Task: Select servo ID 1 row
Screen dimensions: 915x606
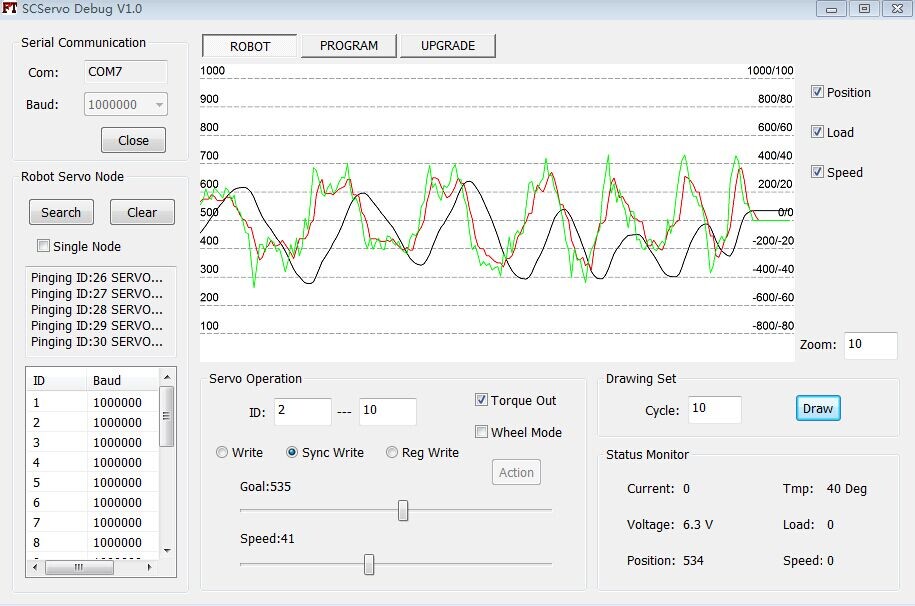Action: pos(92,402)
